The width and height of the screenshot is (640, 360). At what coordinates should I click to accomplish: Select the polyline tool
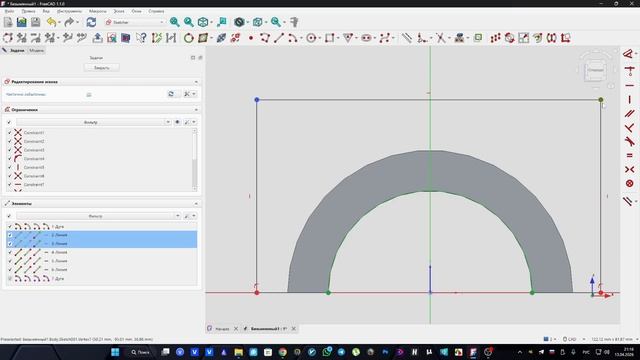264,38
